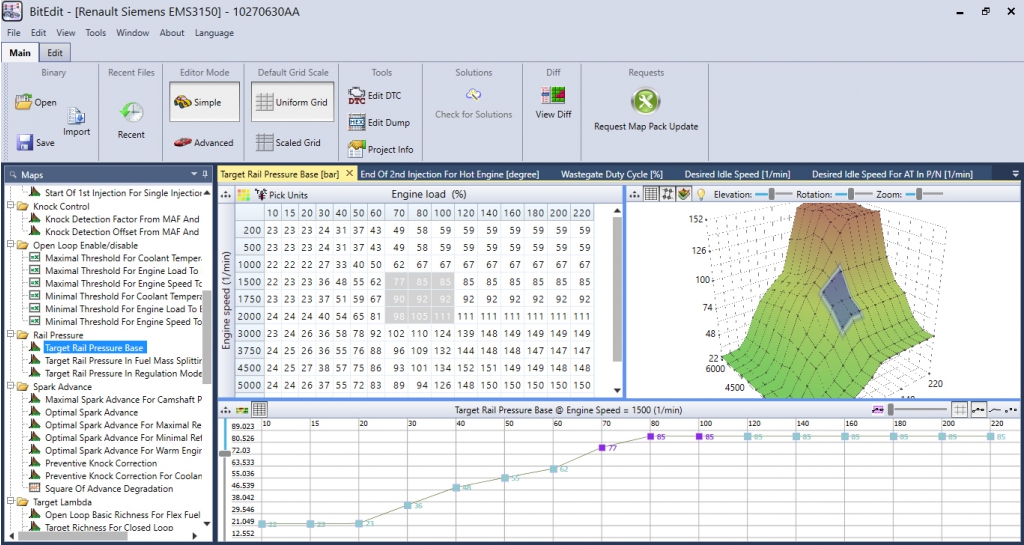Viewport: 1024px width, 545px height.
Task: Click the color-scheme grid icon beside Pick Units
Action: (x=243, y=195)
